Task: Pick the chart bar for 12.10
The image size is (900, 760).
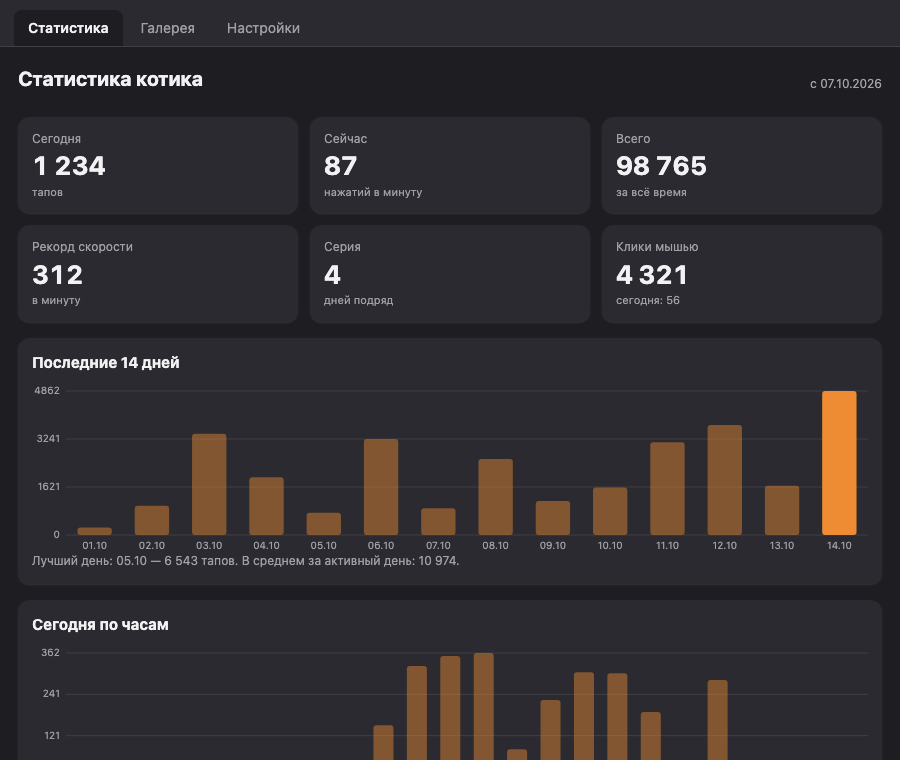Action: pyautogui.click(x=724, y=480)
